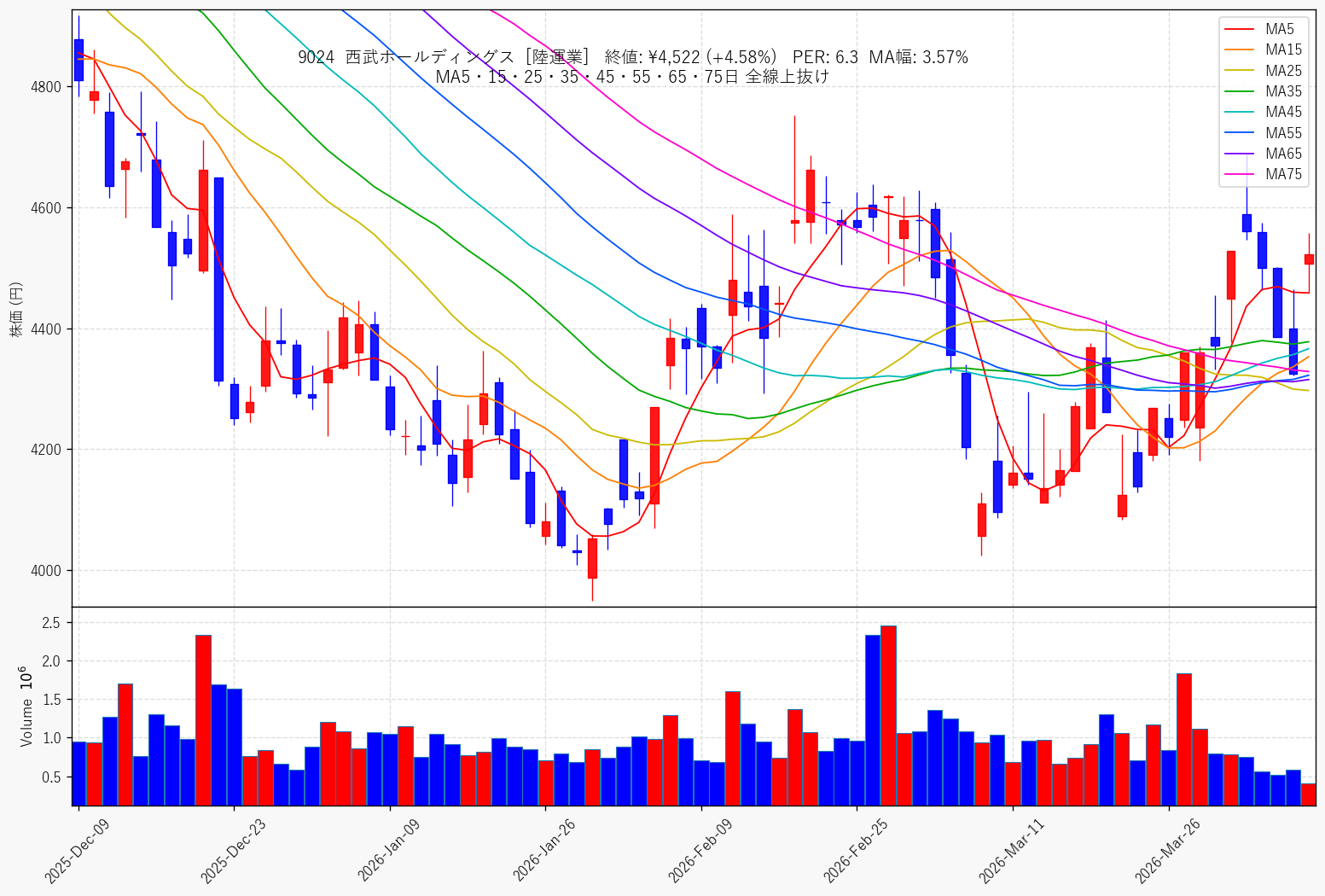Viewport: 1325px width, 896px height.
Task: Click the 4200 price axis tick
Action: (x=45, y=450)
